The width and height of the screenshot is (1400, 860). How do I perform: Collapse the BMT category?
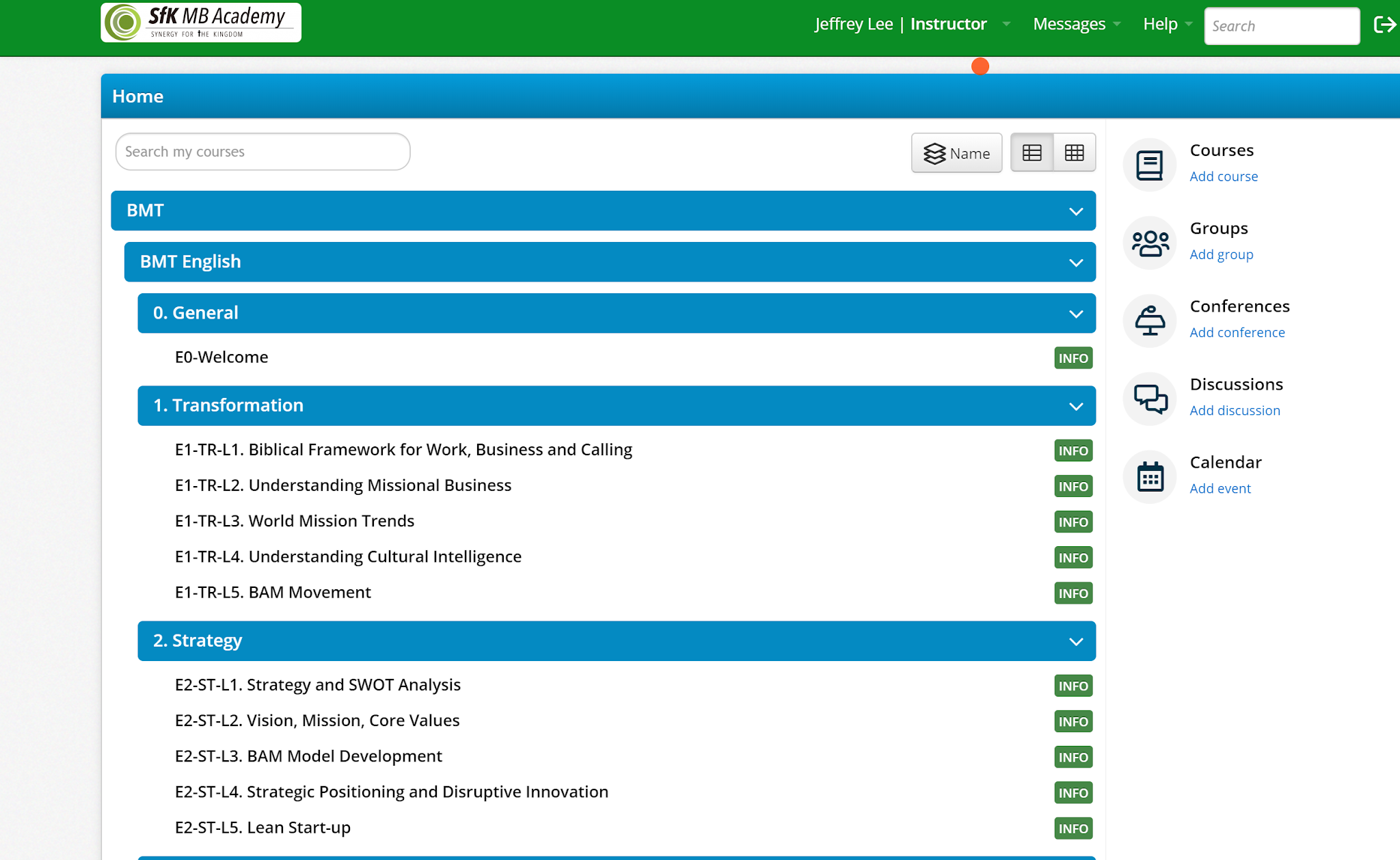(x=1075, y=211)
